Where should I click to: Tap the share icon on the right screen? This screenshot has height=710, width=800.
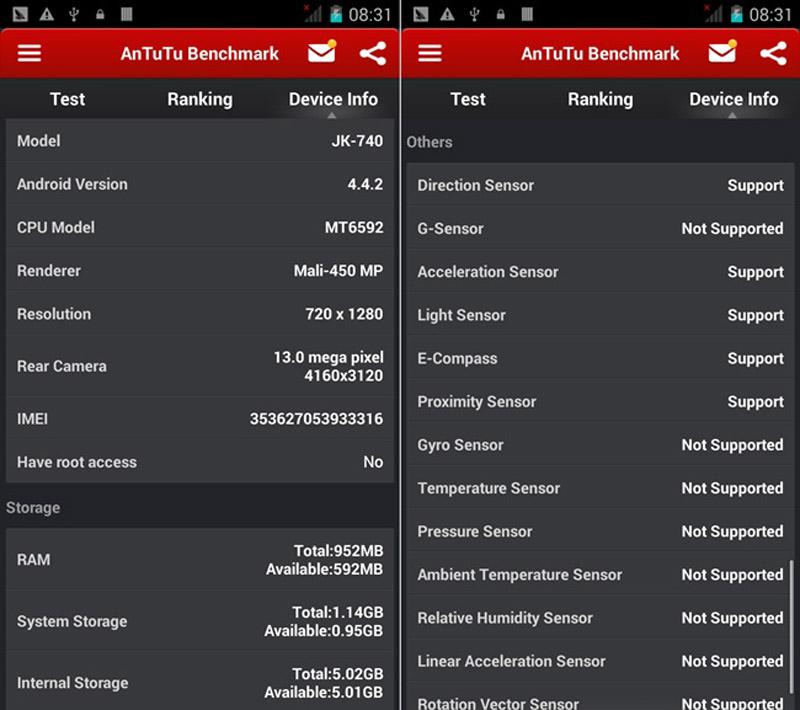tap(773, 53)
